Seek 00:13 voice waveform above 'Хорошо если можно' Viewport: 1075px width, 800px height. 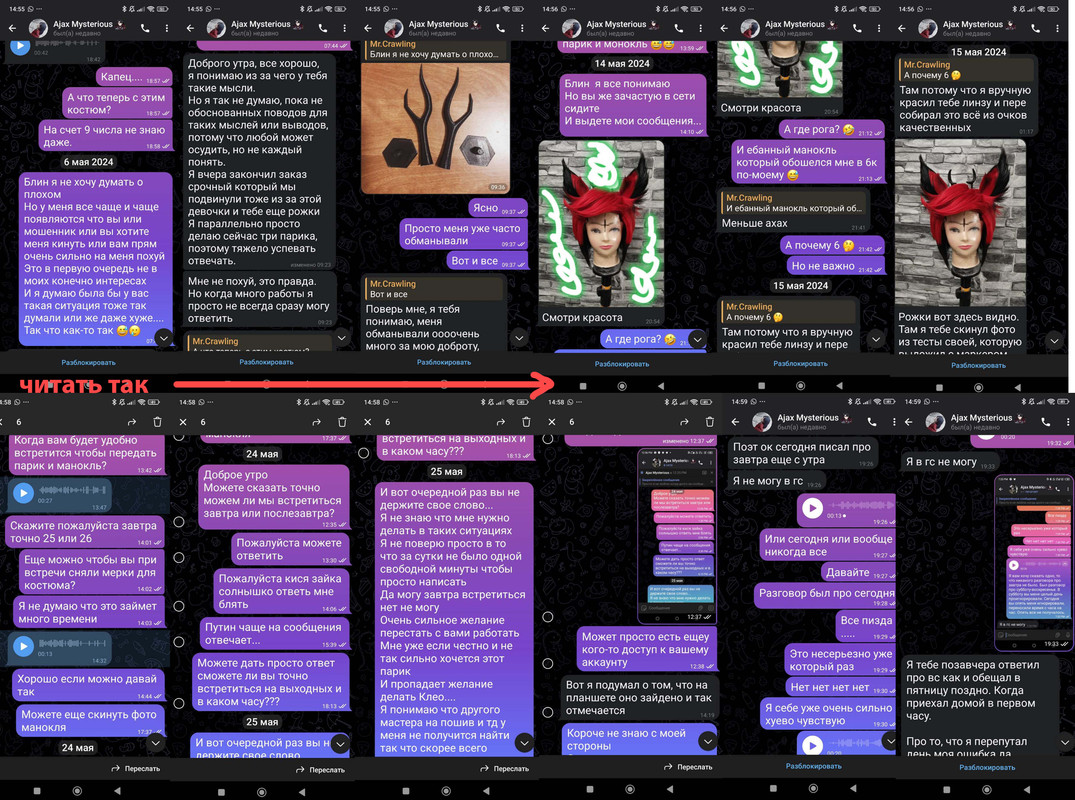click(x=73, y=644)
